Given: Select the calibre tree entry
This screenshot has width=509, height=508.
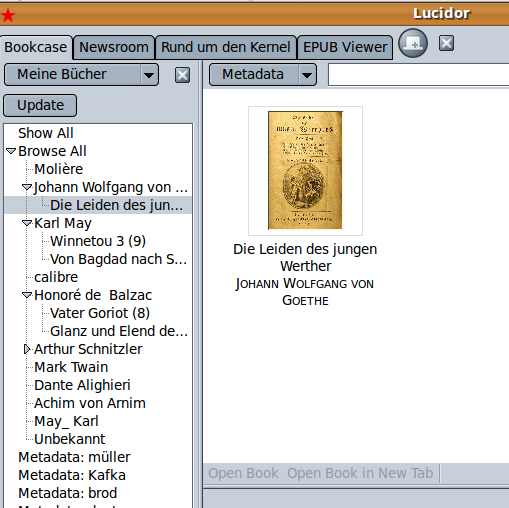Looking at the screenshot, I should click(x=56, y=277).
